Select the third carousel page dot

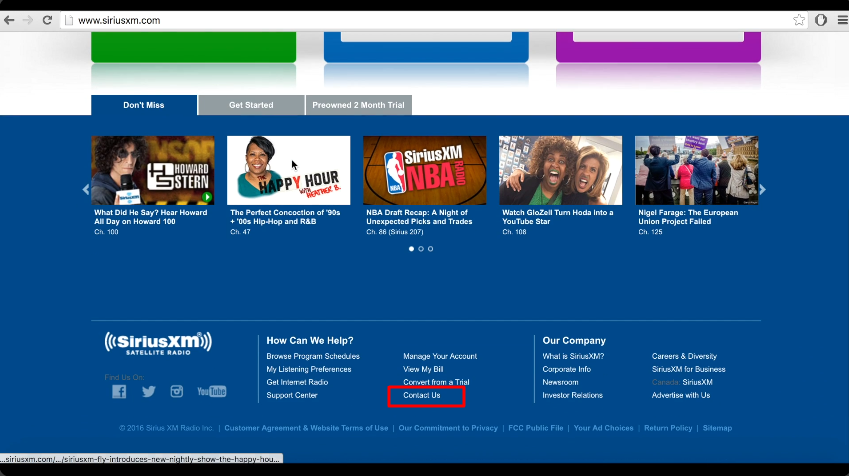430,249
